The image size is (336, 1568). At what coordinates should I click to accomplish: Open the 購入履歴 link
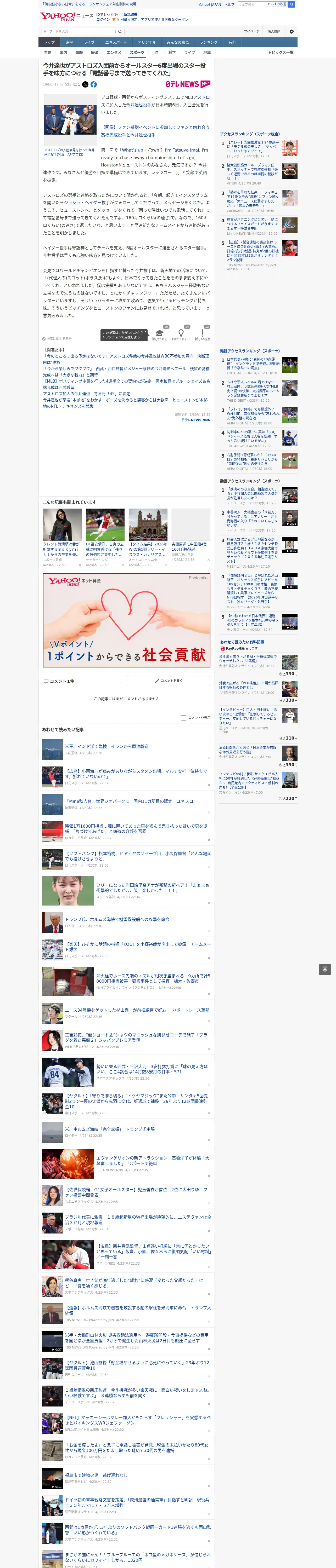pyautogui.click(x=274, y=32)
